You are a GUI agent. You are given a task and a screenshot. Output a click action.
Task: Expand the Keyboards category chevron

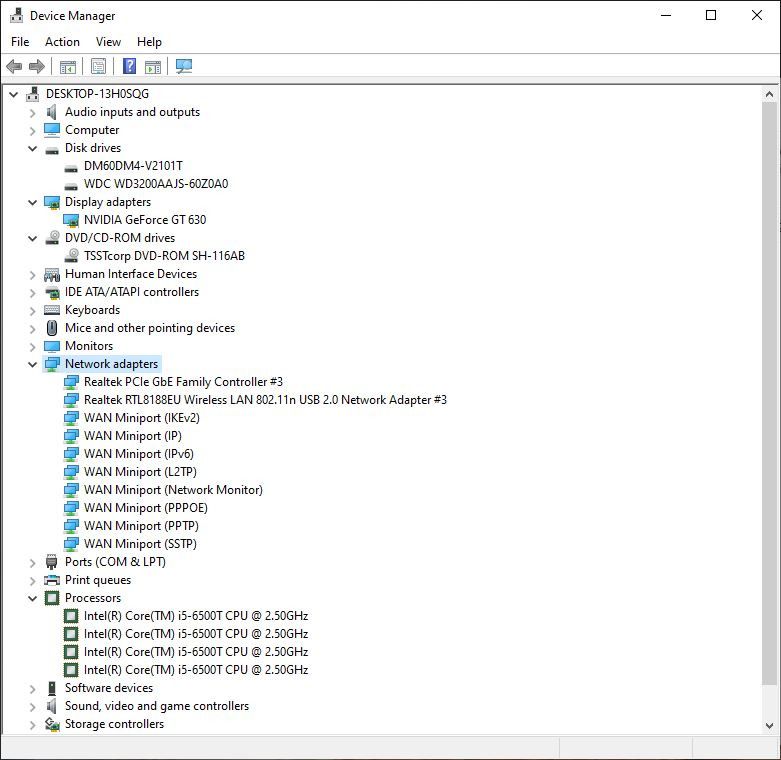pyautogui.click(x=32, y=311)
